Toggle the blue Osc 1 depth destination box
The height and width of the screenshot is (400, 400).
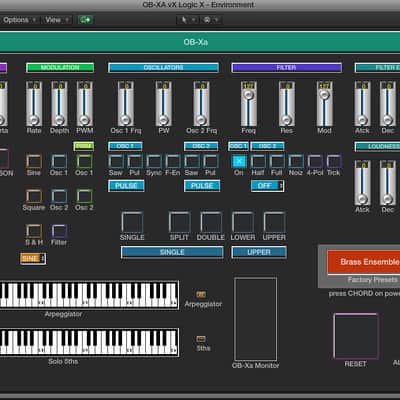coord(59,161)
